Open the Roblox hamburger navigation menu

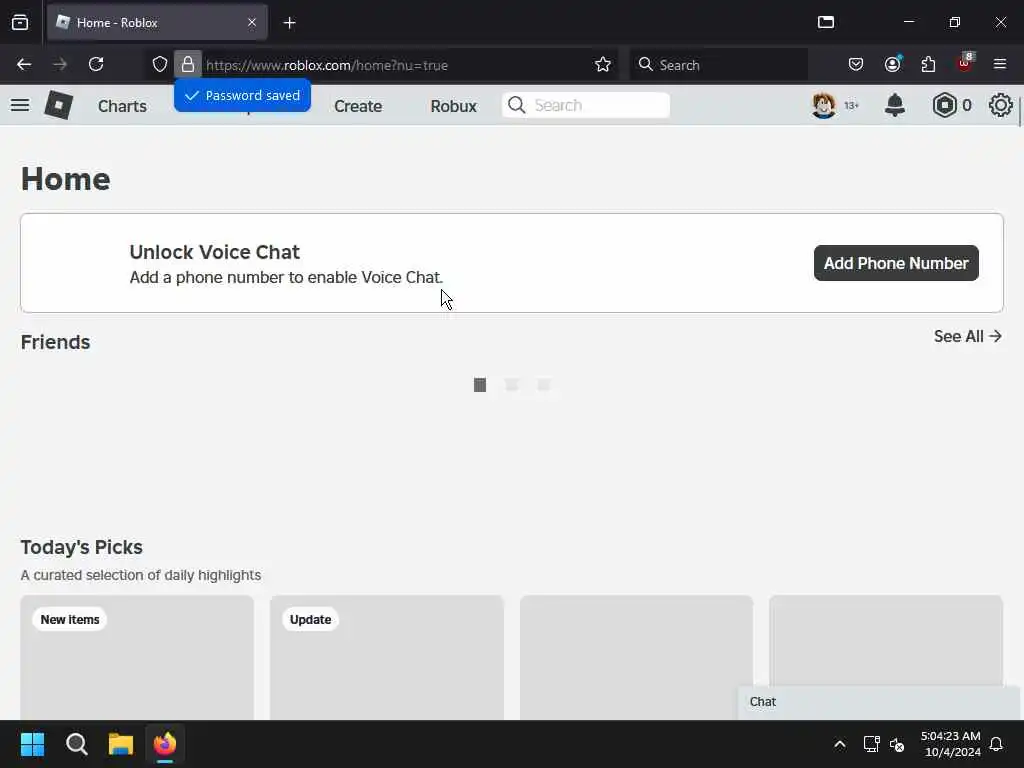point(20,105)
